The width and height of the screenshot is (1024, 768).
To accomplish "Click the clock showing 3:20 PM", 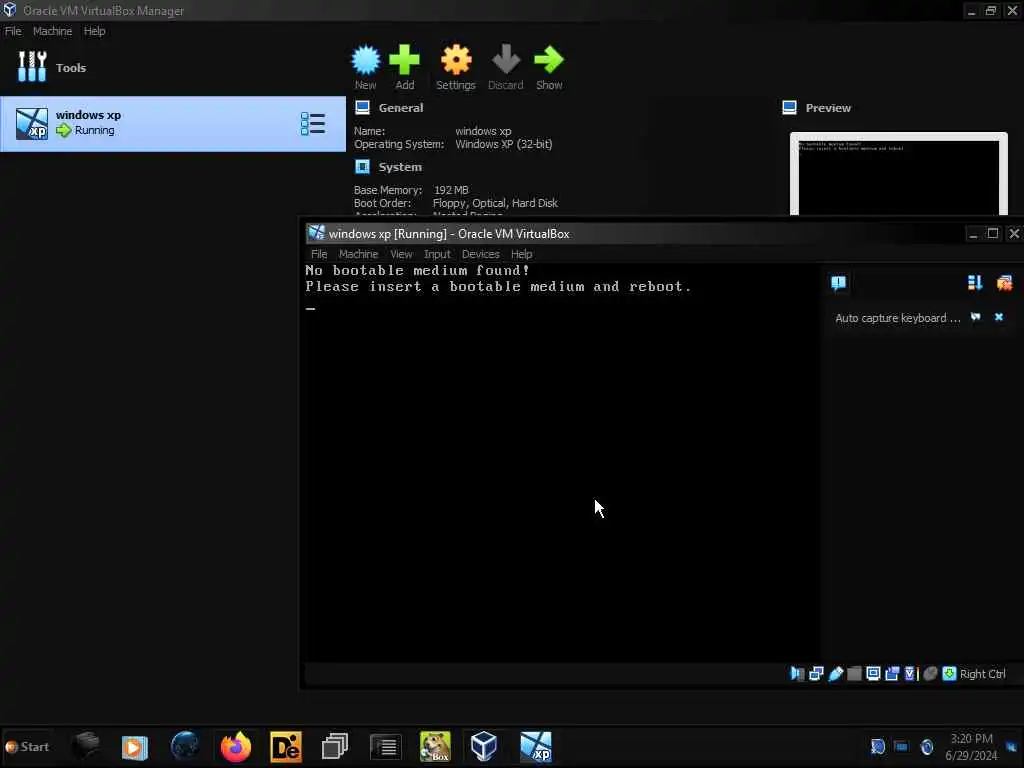I will tap(971, 739).
